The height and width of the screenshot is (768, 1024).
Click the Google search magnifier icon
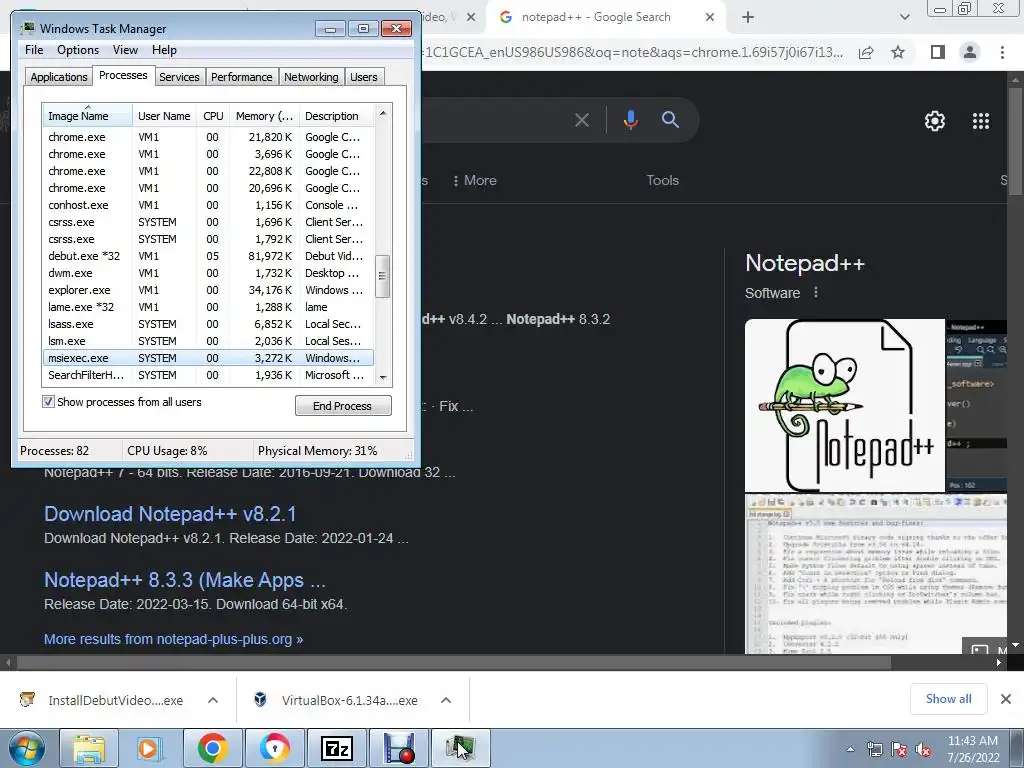pyautogui.click(x=670, y=120)
